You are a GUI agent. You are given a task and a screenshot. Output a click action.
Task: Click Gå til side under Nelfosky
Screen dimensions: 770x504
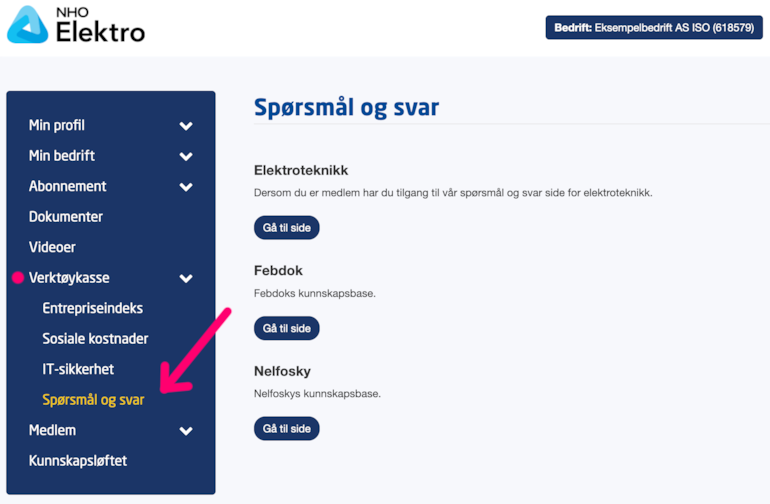coord(287,429)
